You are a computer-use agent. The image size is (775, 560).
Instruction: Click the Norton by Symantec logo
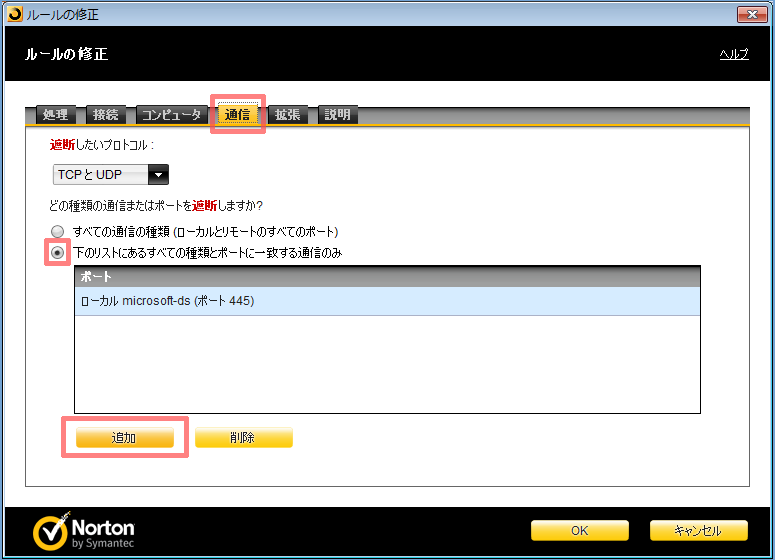(84, 531)
